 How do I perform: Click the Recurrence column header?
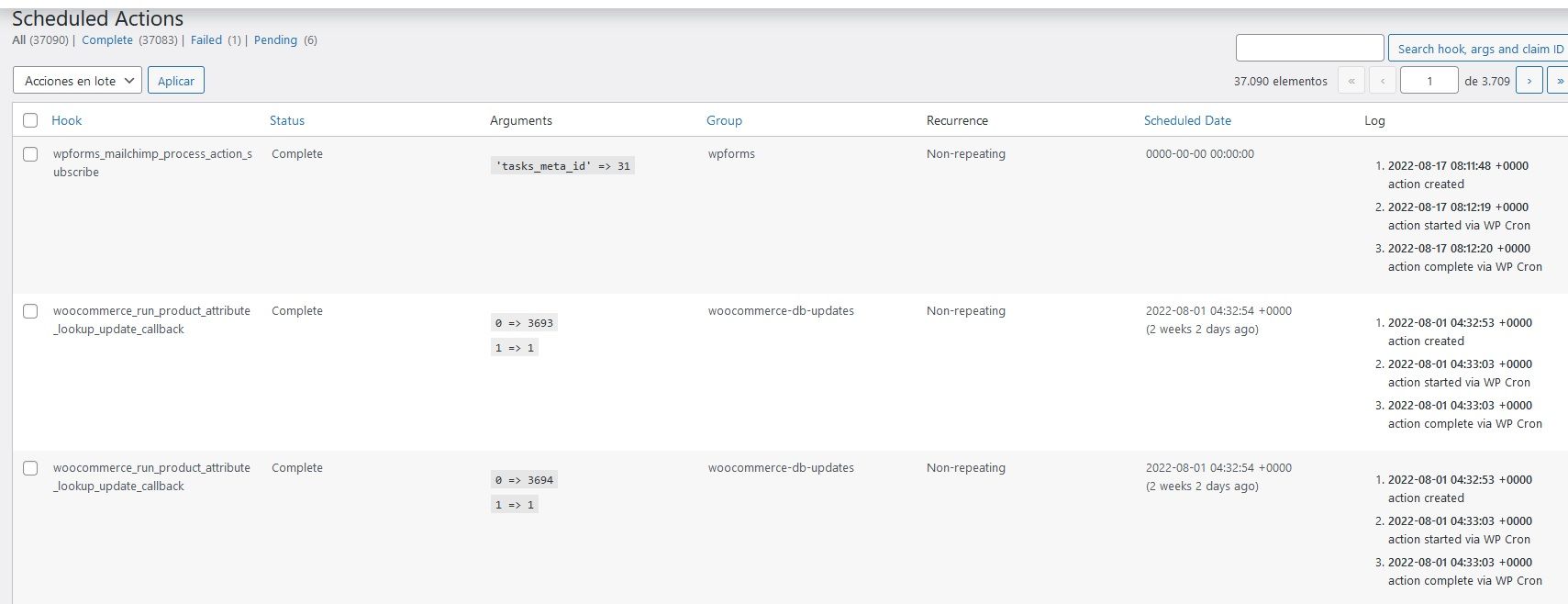coord(957,120)
